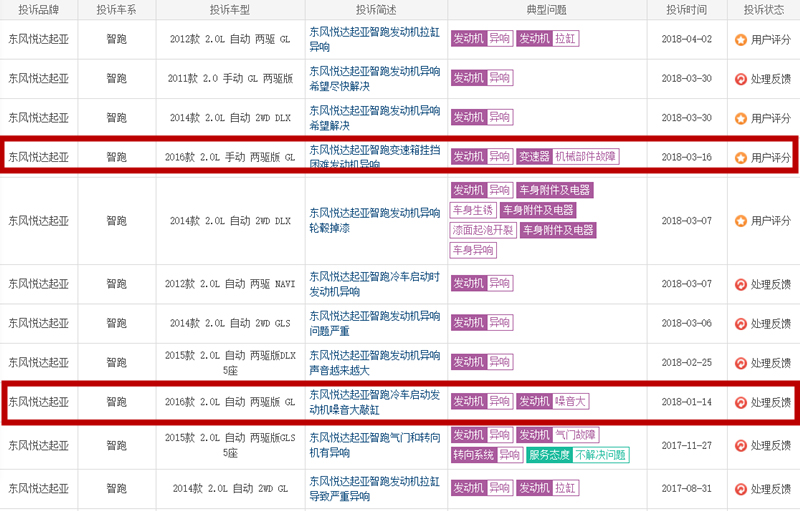The height and width of the screenshot is (511, 800).
Task: Click the orange 用户评分 star icon on 2018-03-16 row
Action: click(740, 157)
